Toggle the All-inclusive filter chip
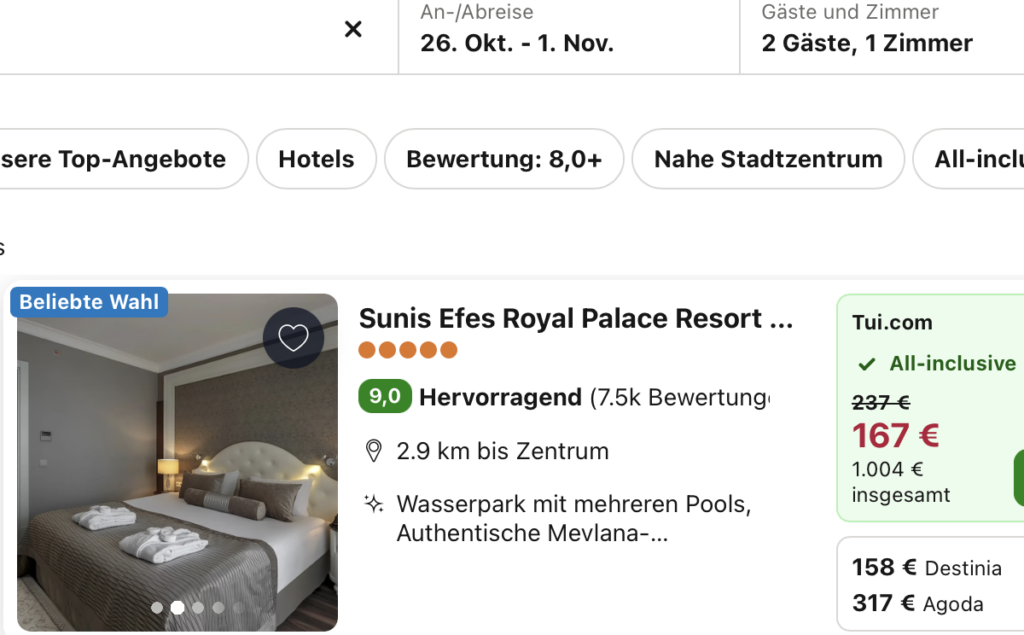This screenshot has width=1024, height=635. tap(968, 159)
